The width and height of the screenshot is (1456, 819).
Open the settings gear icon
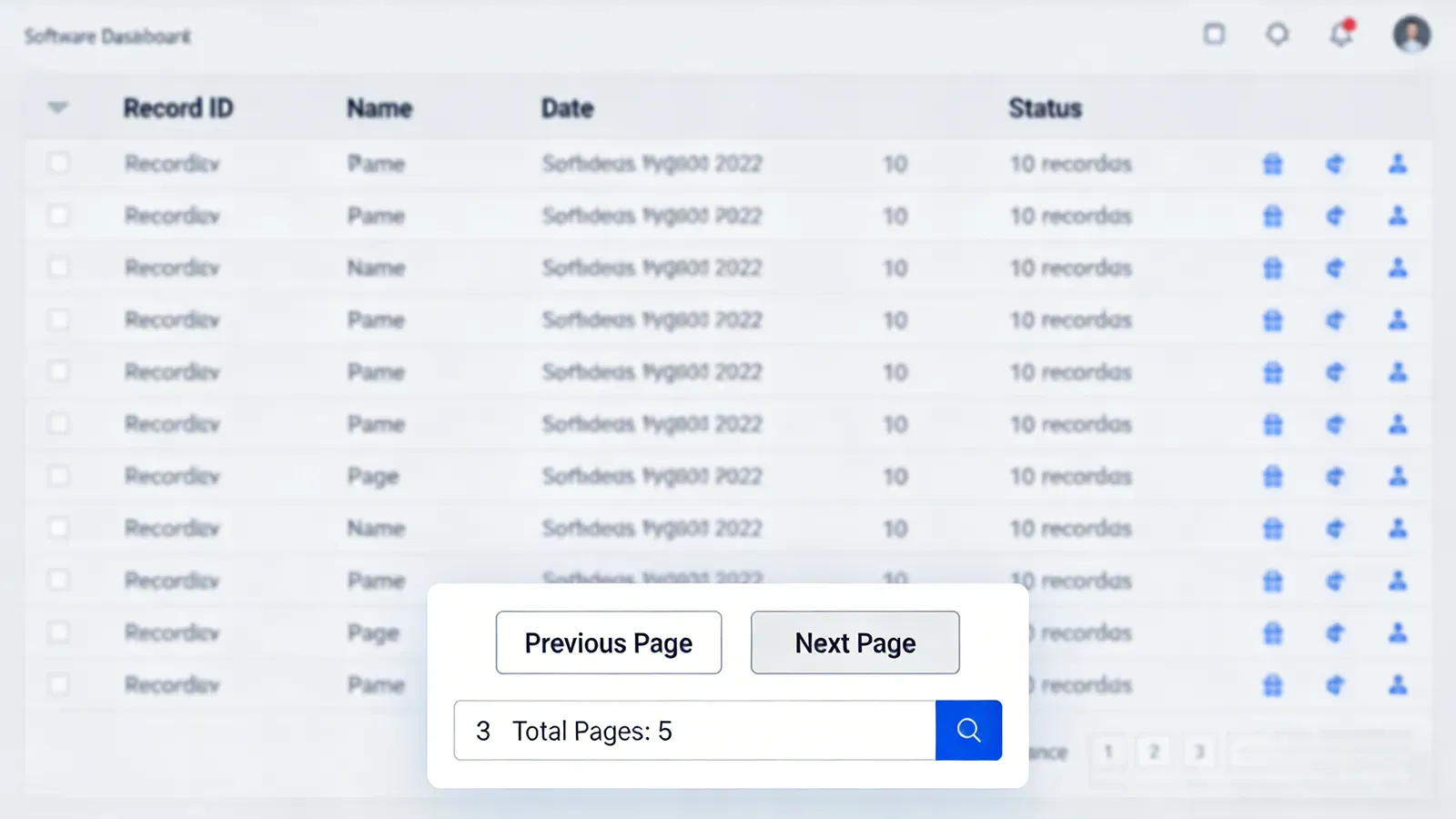(x=1278, y=35)
